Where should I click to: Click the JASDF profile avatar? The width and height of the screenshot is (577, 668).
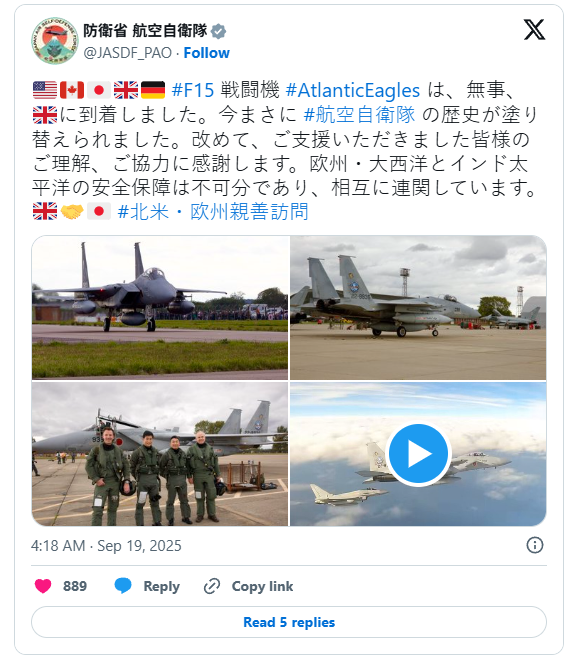click(55, 41)
